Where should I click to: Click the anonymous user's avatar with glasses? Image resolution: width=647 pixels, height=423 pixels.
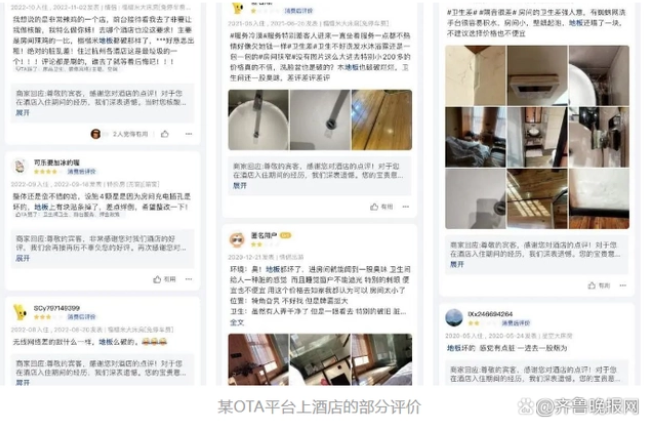point(237,240)
